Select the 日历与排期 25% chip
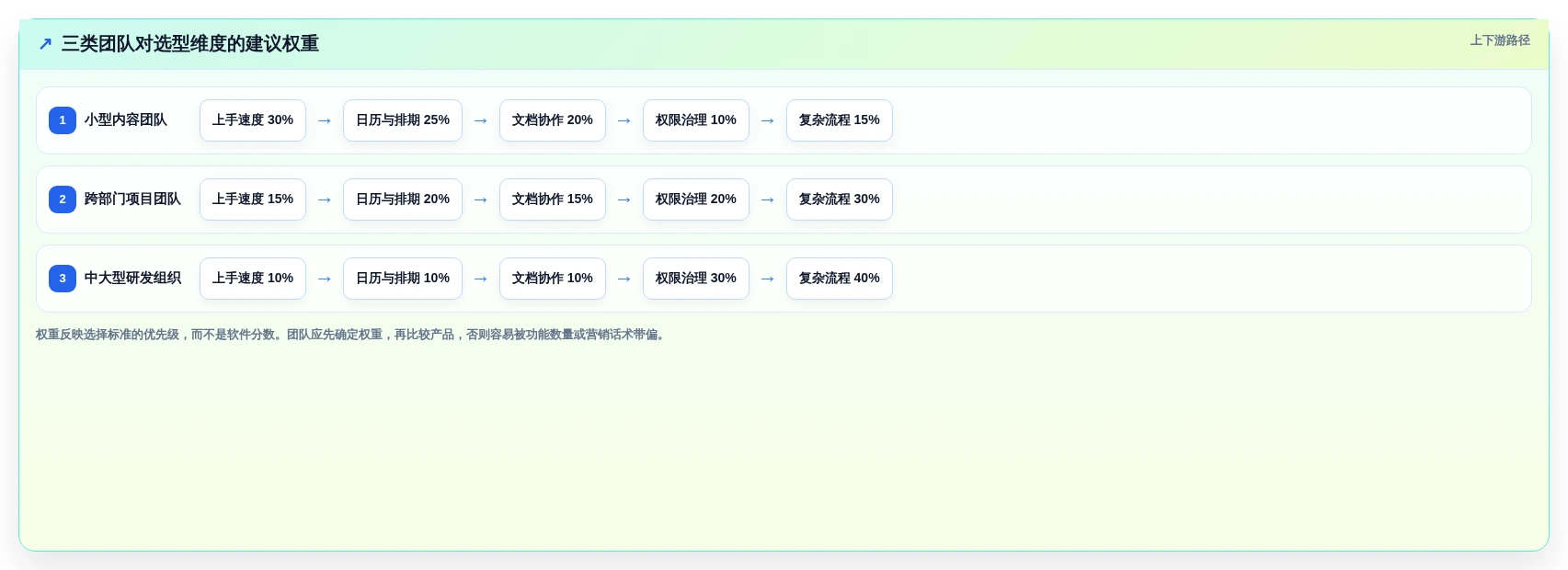 [x=403, y=120]
